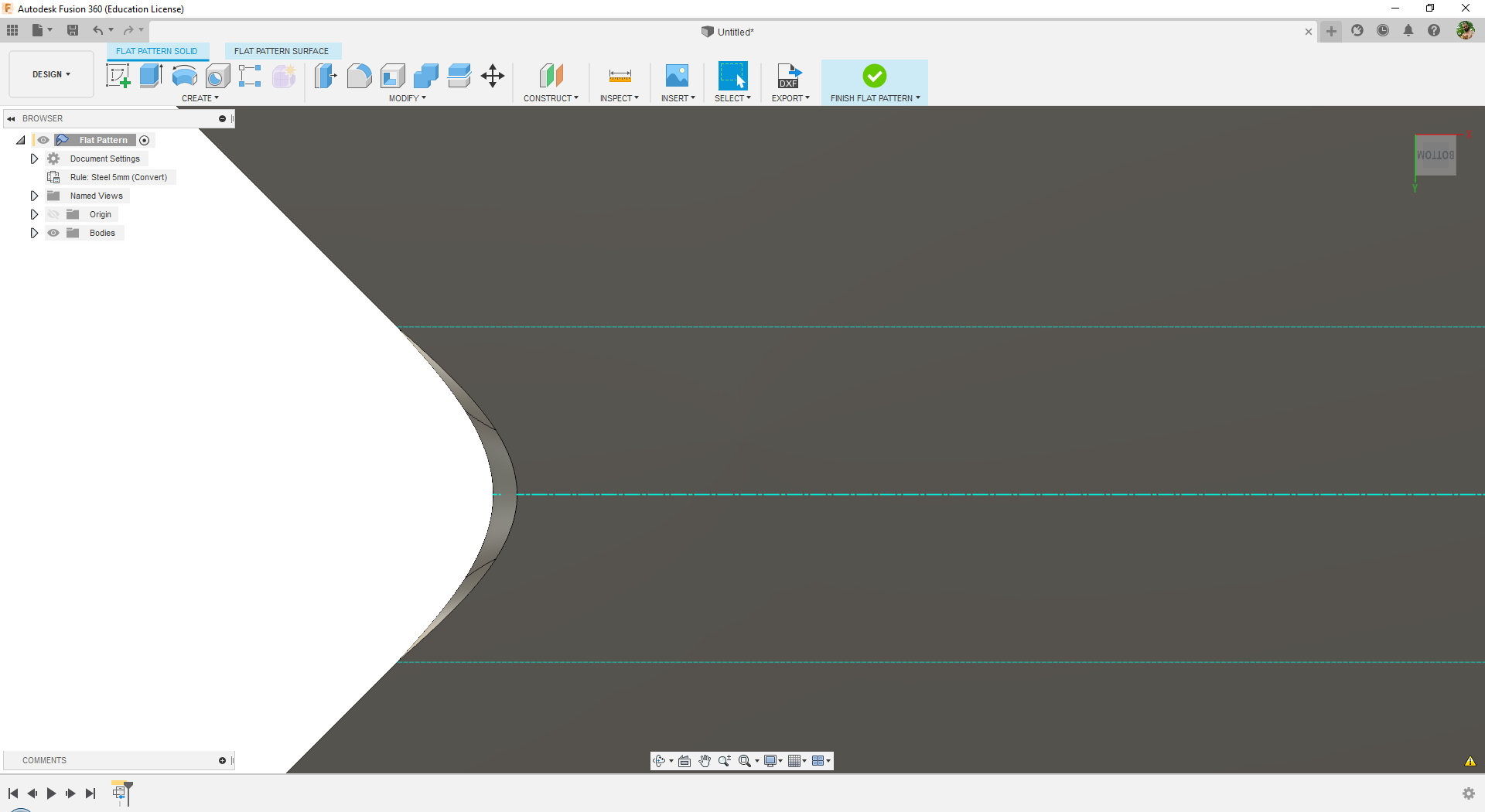
Task: Open the Data Panel grid icon
Action: [x=12, y=30]
